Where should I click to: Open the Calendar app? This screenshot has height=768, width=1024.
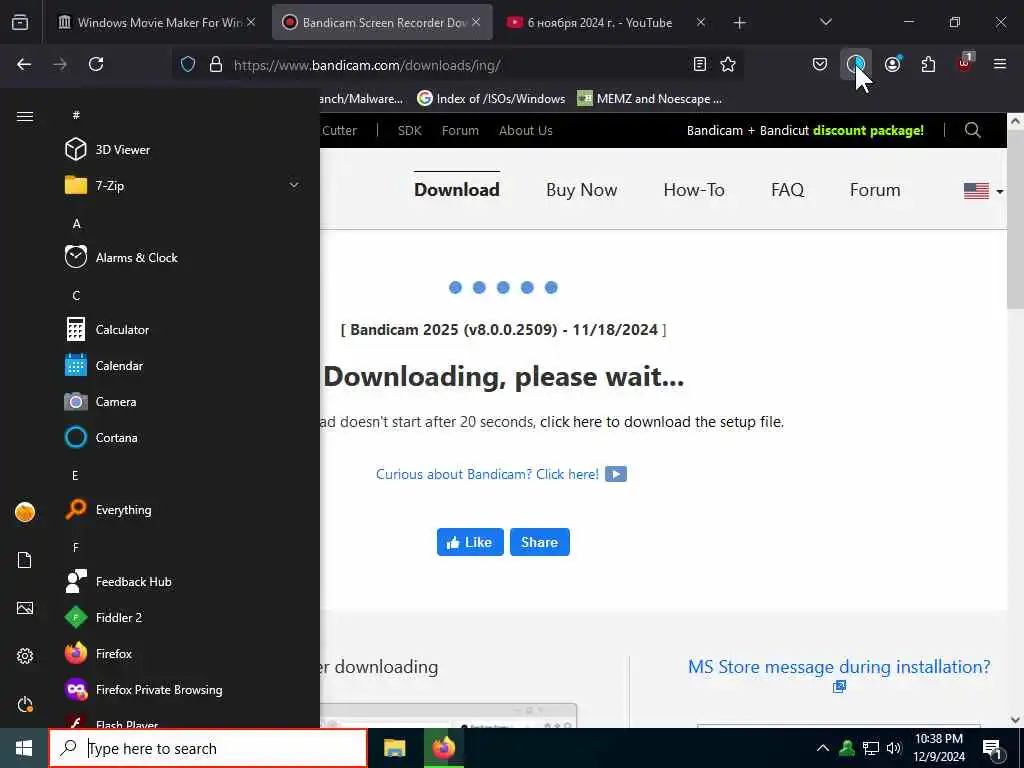(104, 366)
